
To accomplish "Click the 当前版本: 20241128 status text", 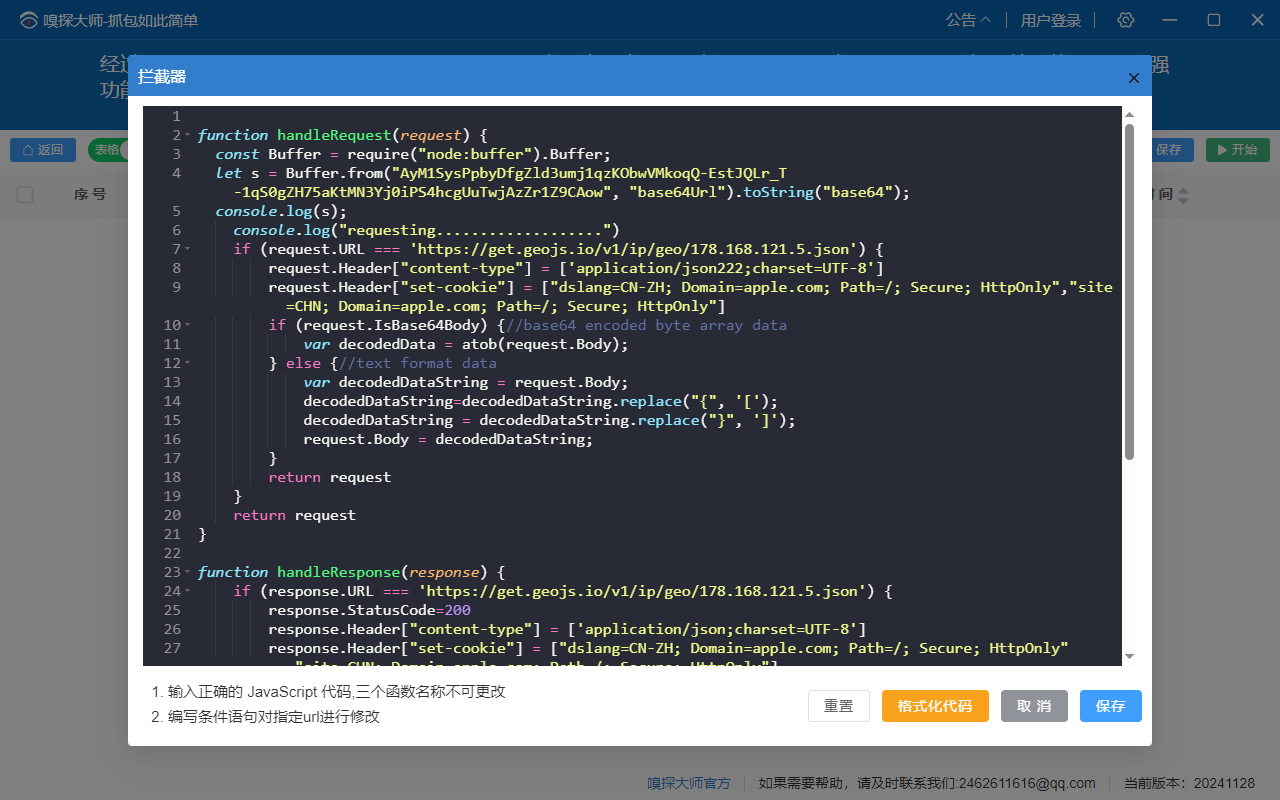I will point(1189,783).
